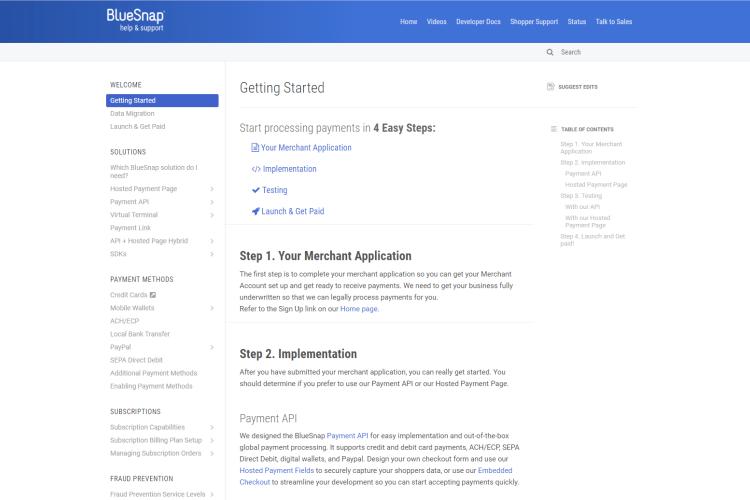The width and height of the screenshot is (750, 500).
Task: Open Shopper Support in header
Action: [534, 22]
